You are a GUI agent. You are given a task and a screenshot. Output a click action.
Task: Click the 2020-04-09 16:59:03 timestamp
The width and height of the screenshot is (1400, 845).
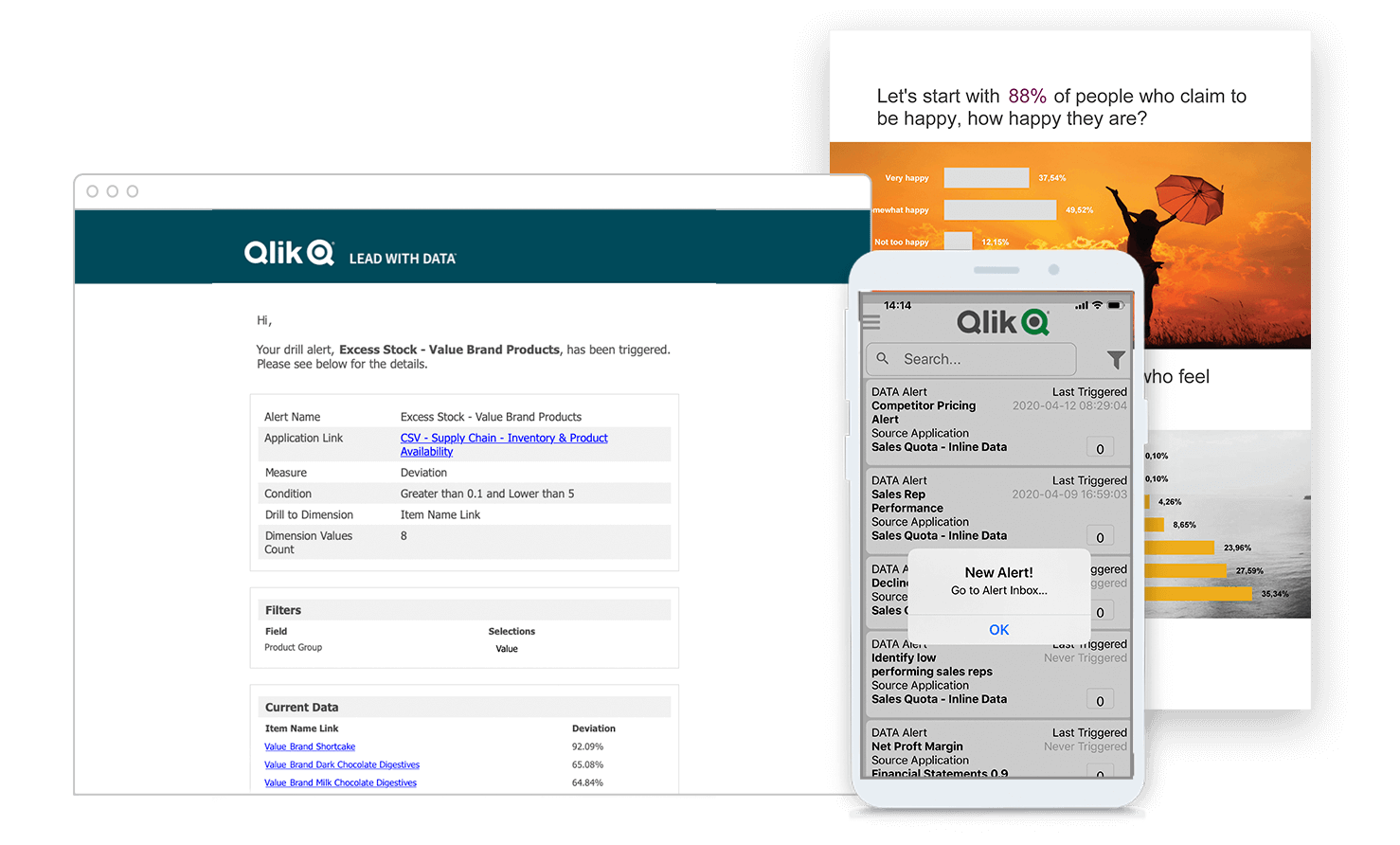[x=1069, y=494]
